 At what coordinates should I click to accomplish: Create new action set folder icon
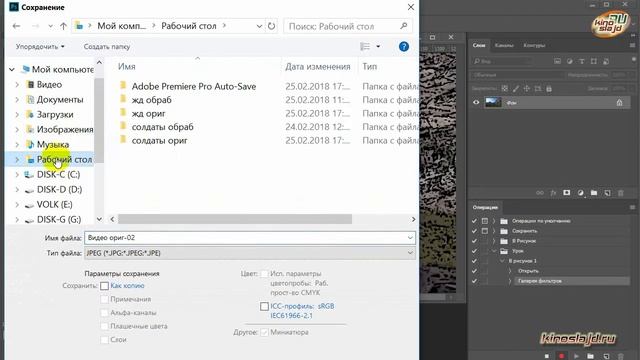coord(591,356)
